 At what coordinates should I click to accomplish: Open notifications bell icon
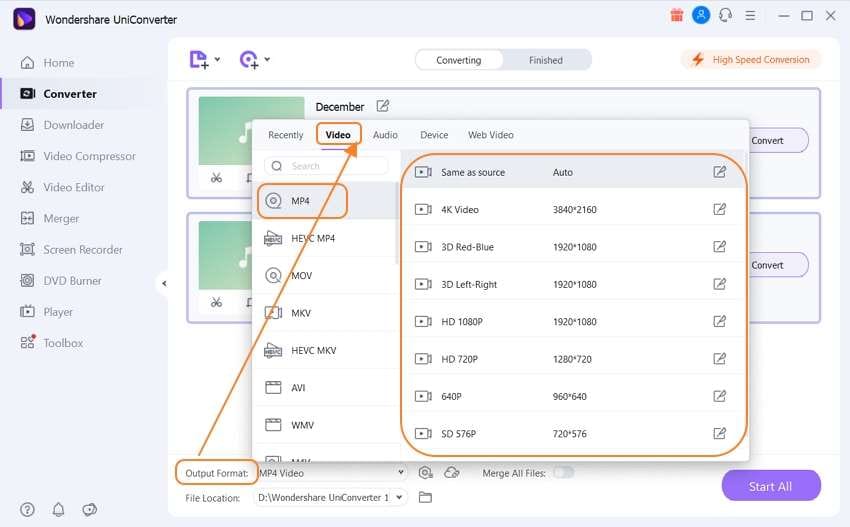coord(59,510)
